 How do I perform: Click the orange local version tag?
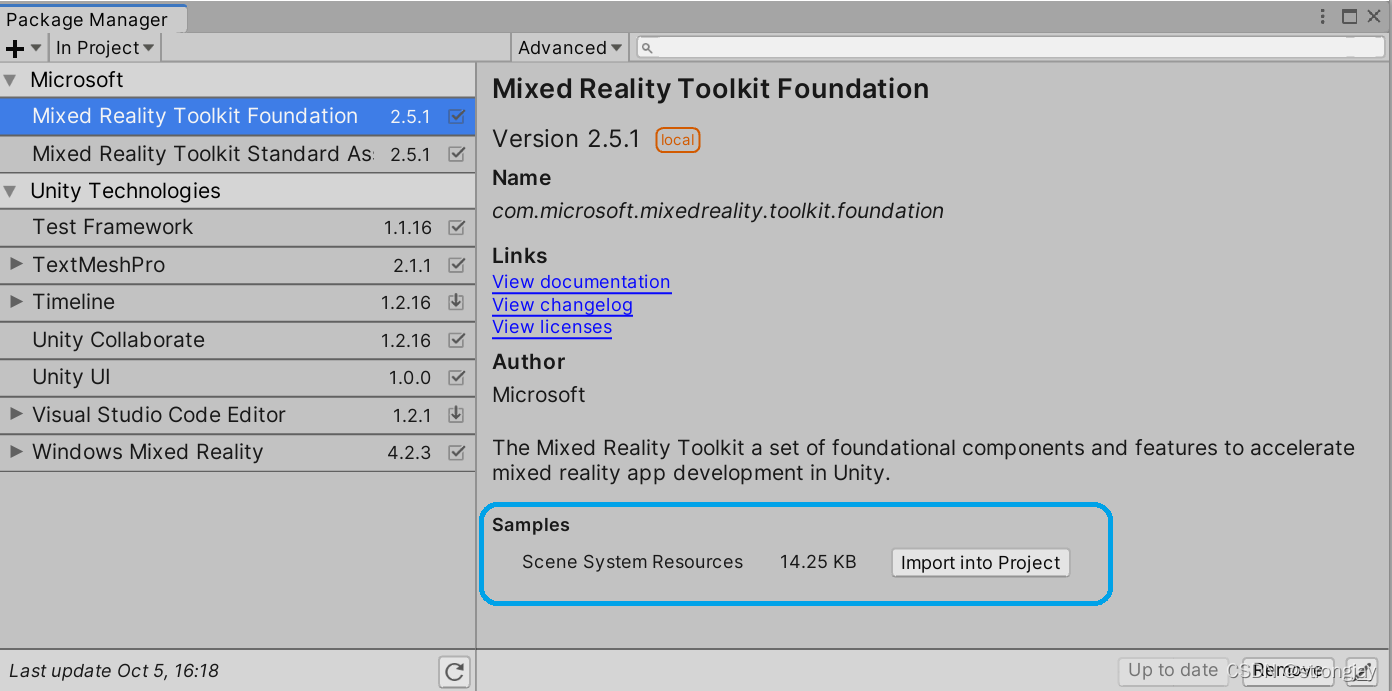tap(678, 140)
